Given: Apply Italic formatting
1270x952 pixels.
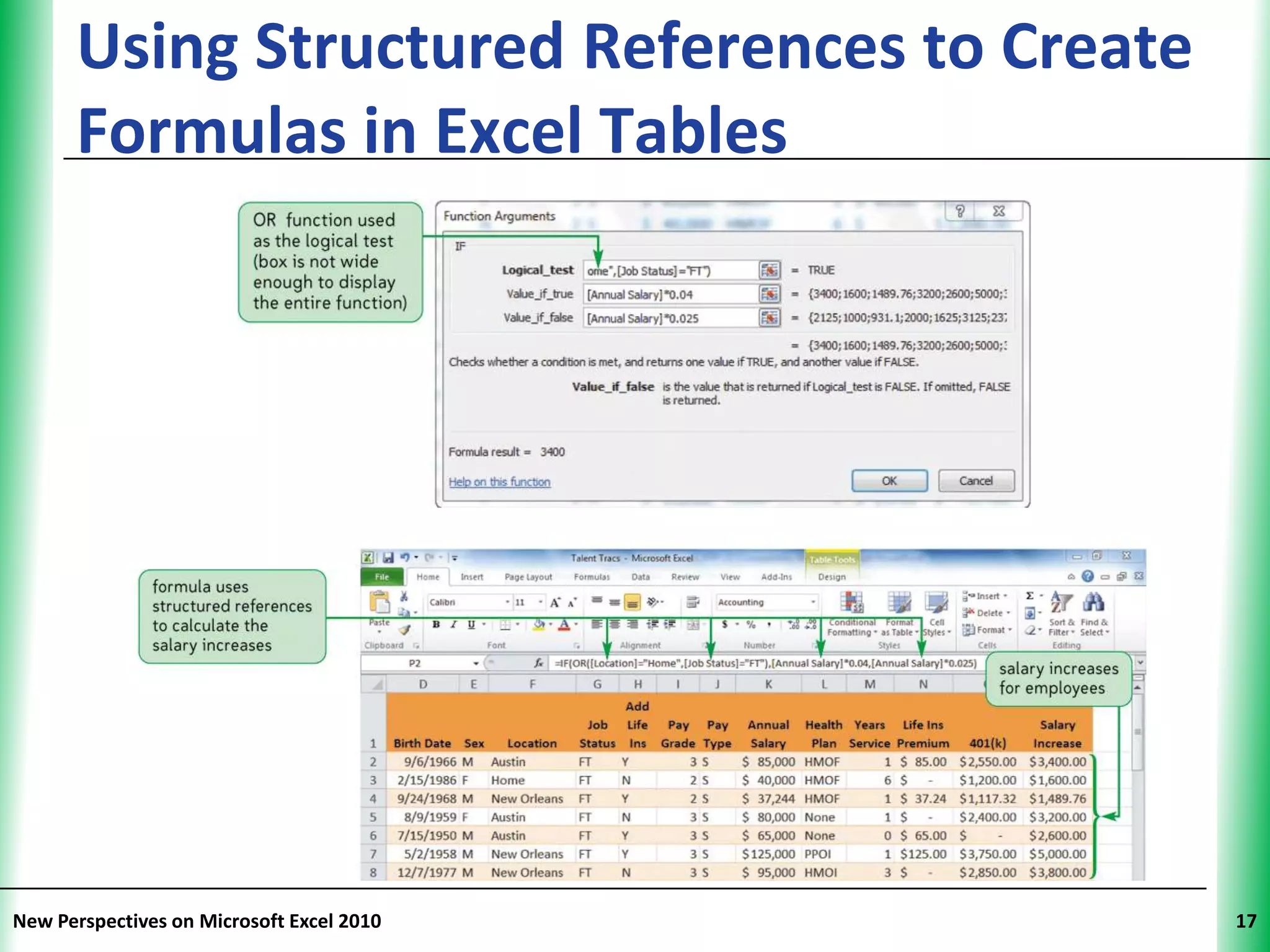Looking at the screenshot, I should (x=454, y=625).
